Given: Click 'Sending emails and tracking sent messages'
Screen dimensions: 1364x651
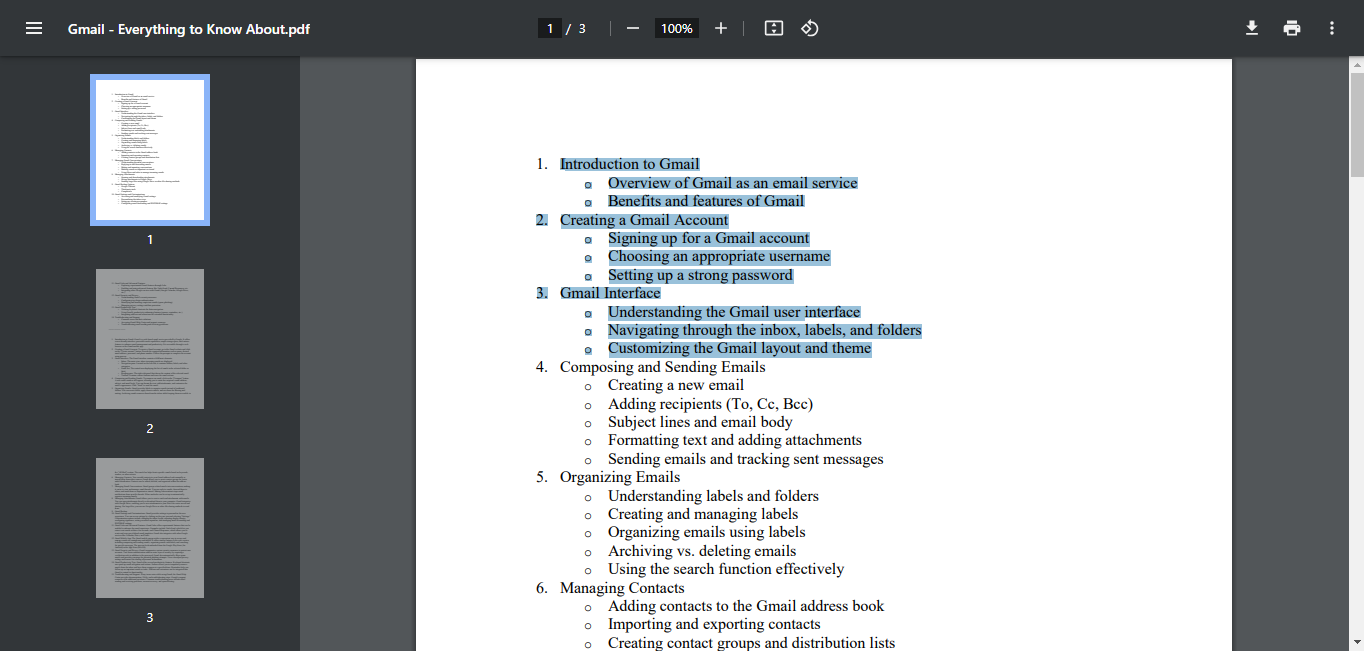Looking at the screenshot, I should [x=746, y=459].
